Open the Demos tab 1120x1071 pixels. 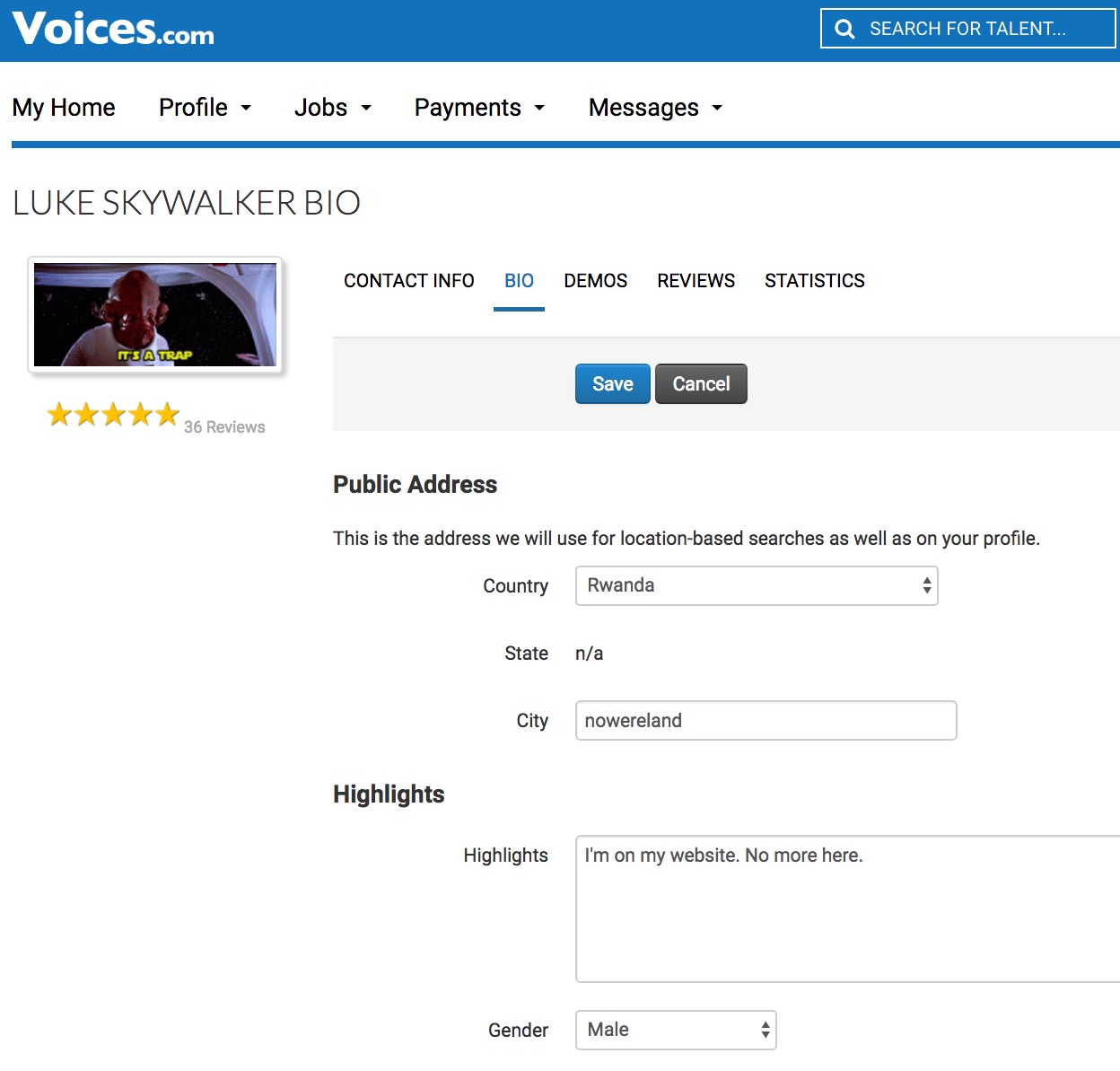(x=596, y=281)
